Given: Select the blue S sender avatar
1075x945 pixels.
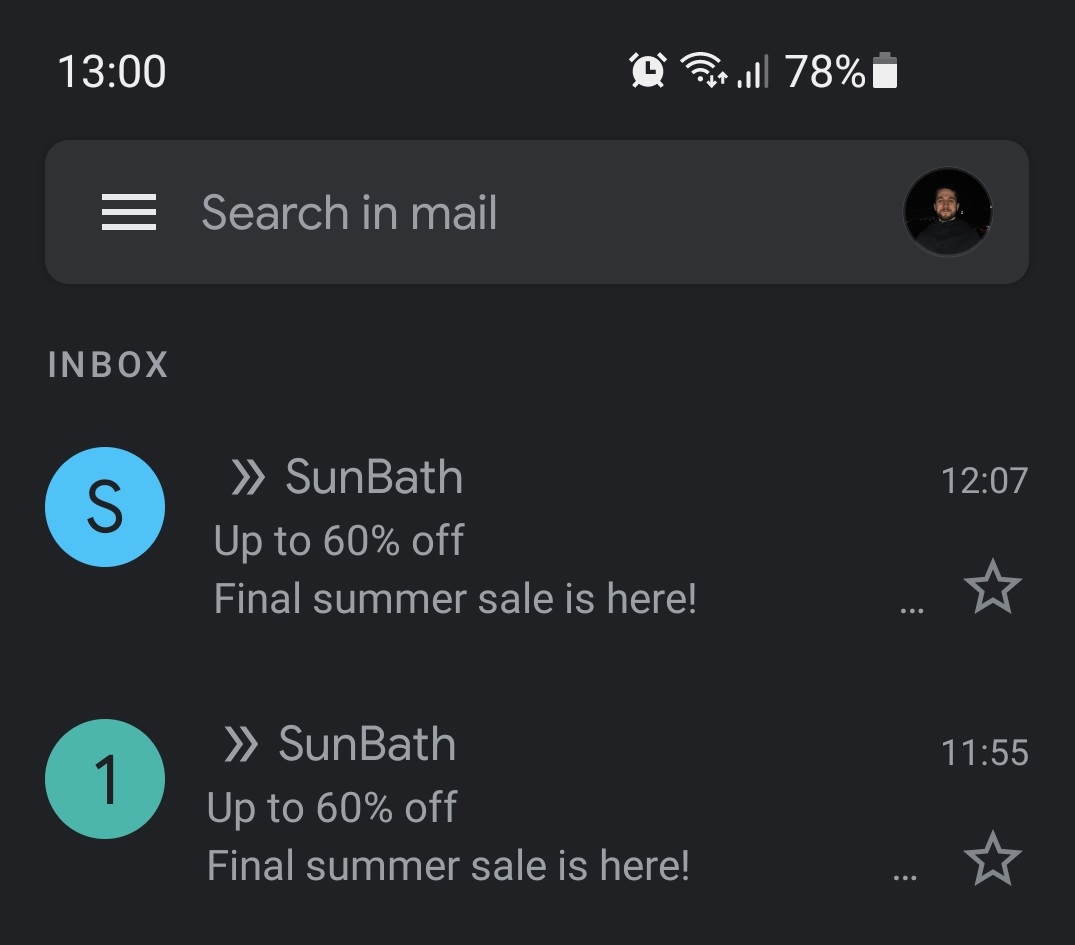Looking at the screenshot, I should pyautogui.click(x=105, y=507).
